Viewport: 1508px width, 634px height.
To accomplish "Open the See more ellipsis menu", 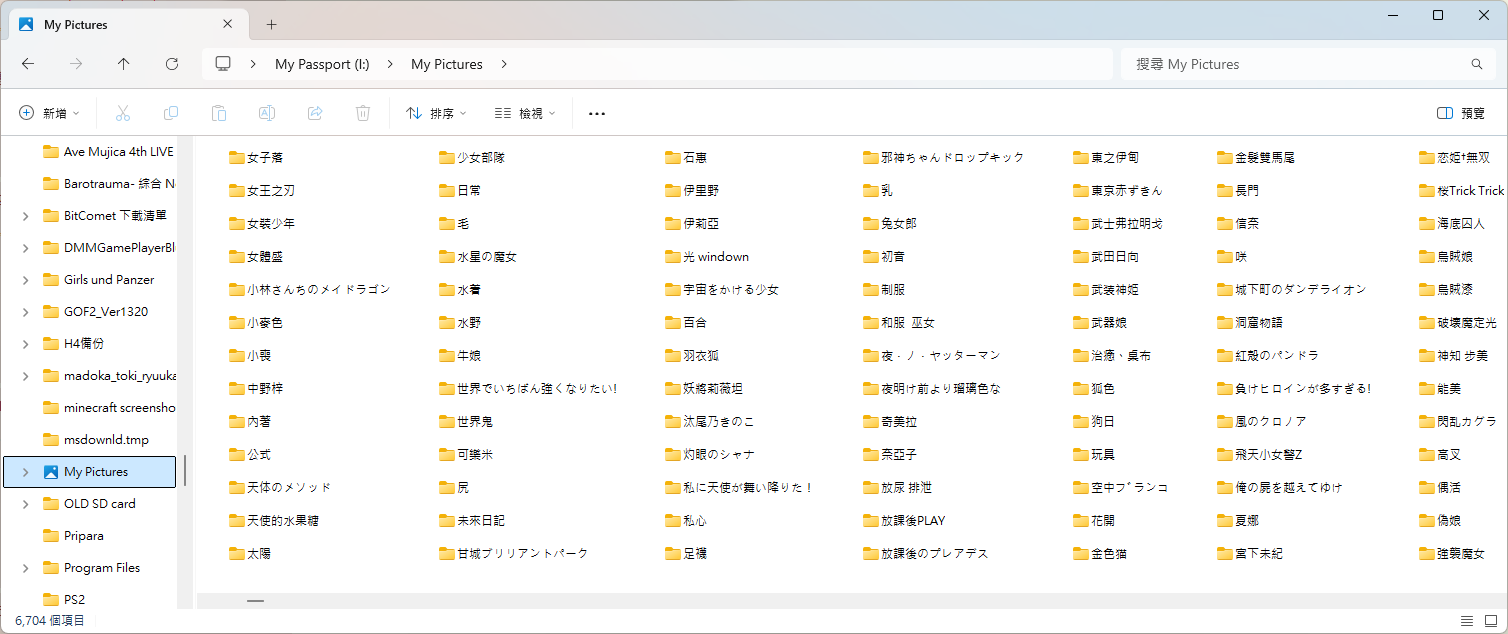I will click(x=597, y=114).
